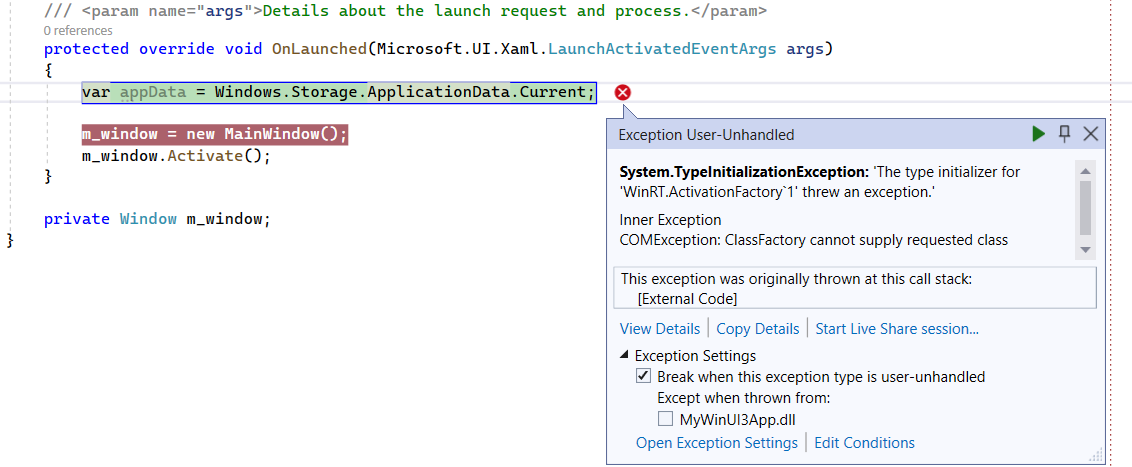Click the 0 references CodeLens label

click(78, 31)
